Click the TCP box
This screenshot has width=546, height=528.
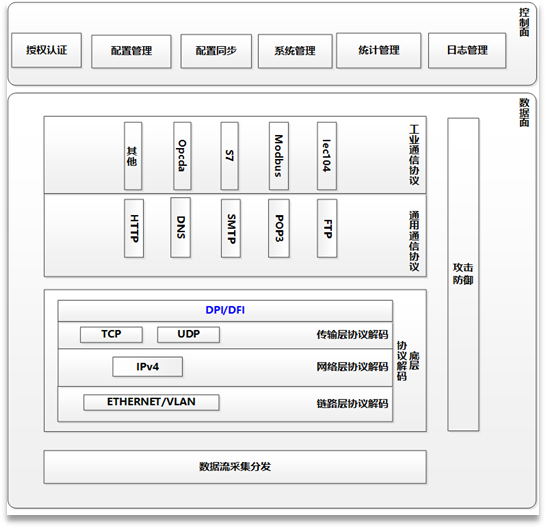point(111,334)
